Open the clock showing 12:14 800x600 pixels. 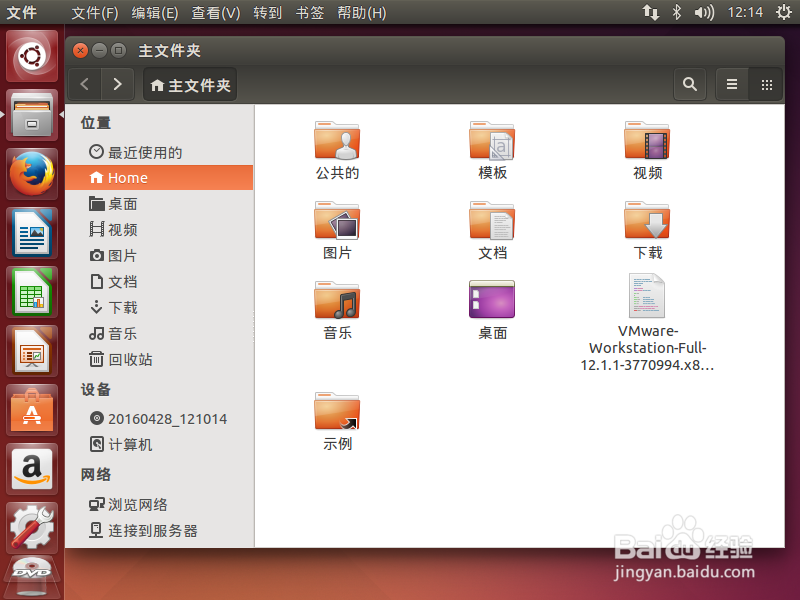click(744, 13)
